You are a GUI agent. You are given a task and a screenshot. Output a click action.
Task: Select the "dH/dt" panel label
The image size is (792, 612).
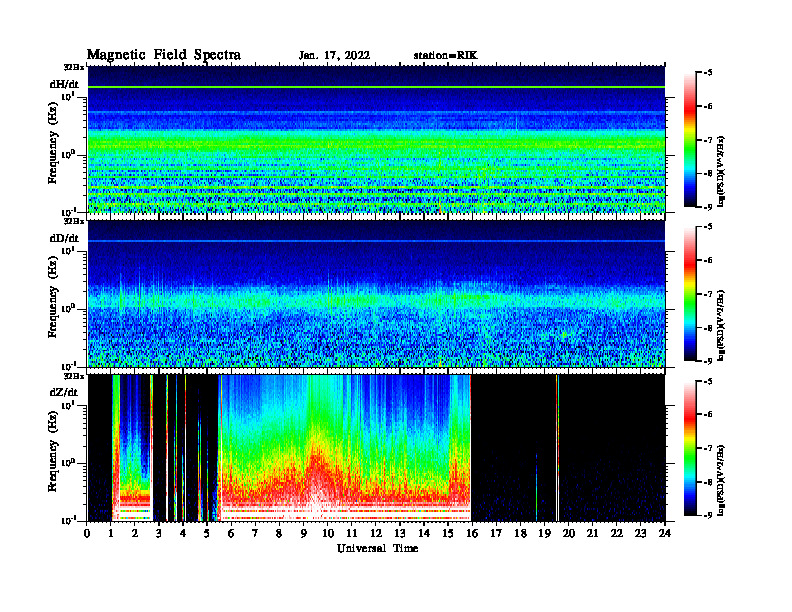64,84
